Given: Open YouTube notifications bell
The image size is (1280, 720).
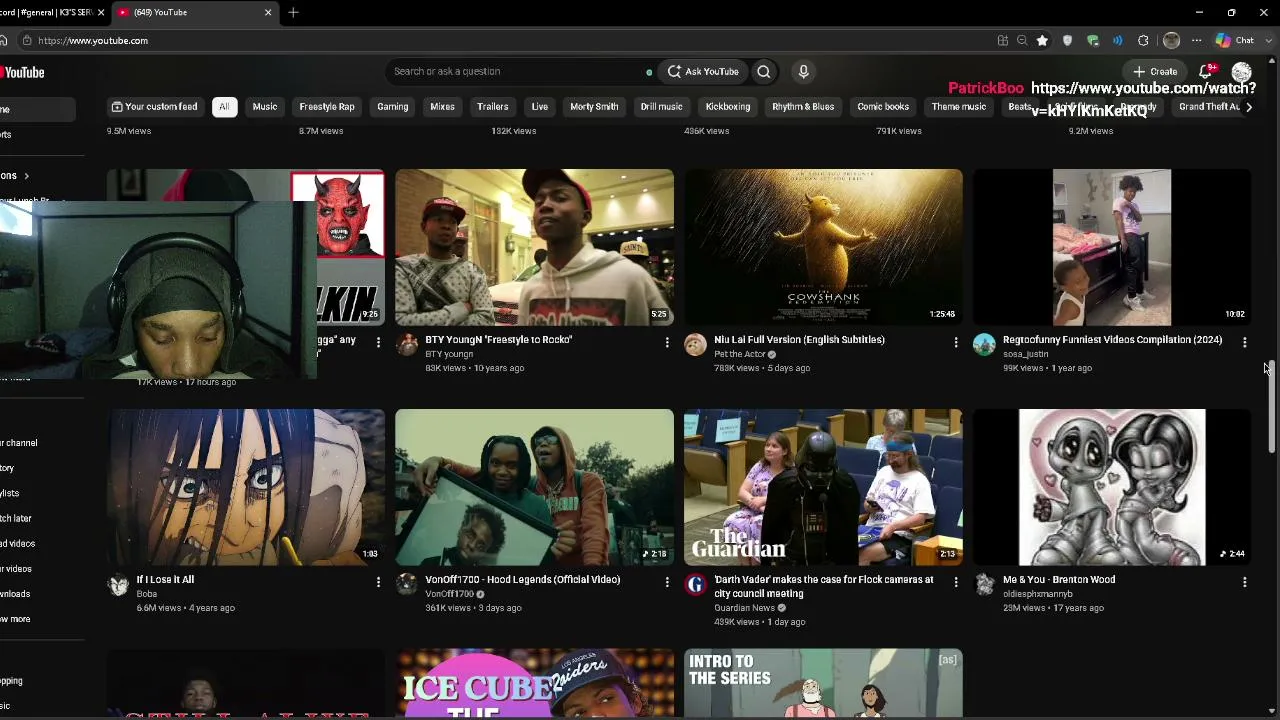Looking at the screenshot, I should point(1206,71).
